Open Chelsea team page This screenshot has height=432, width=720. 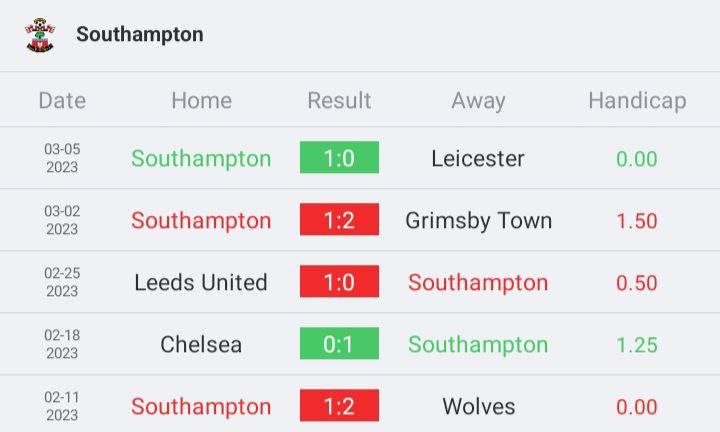[x=201, y=344]
